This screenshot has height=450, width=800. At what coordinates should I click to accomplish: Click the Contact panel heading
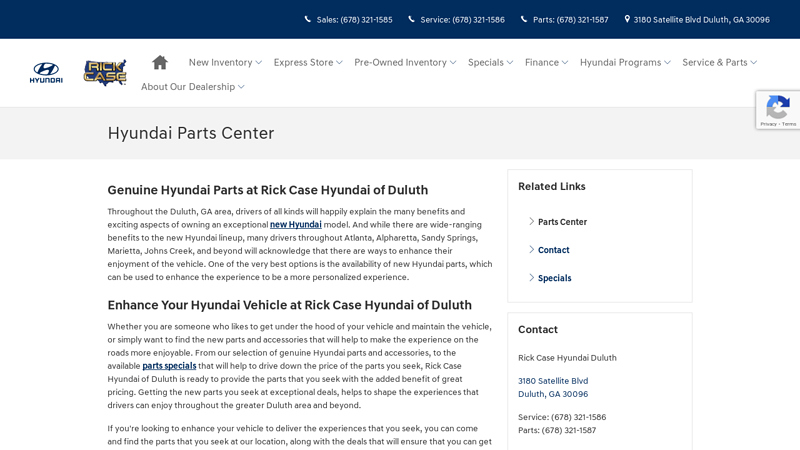(x=538, y=330)
